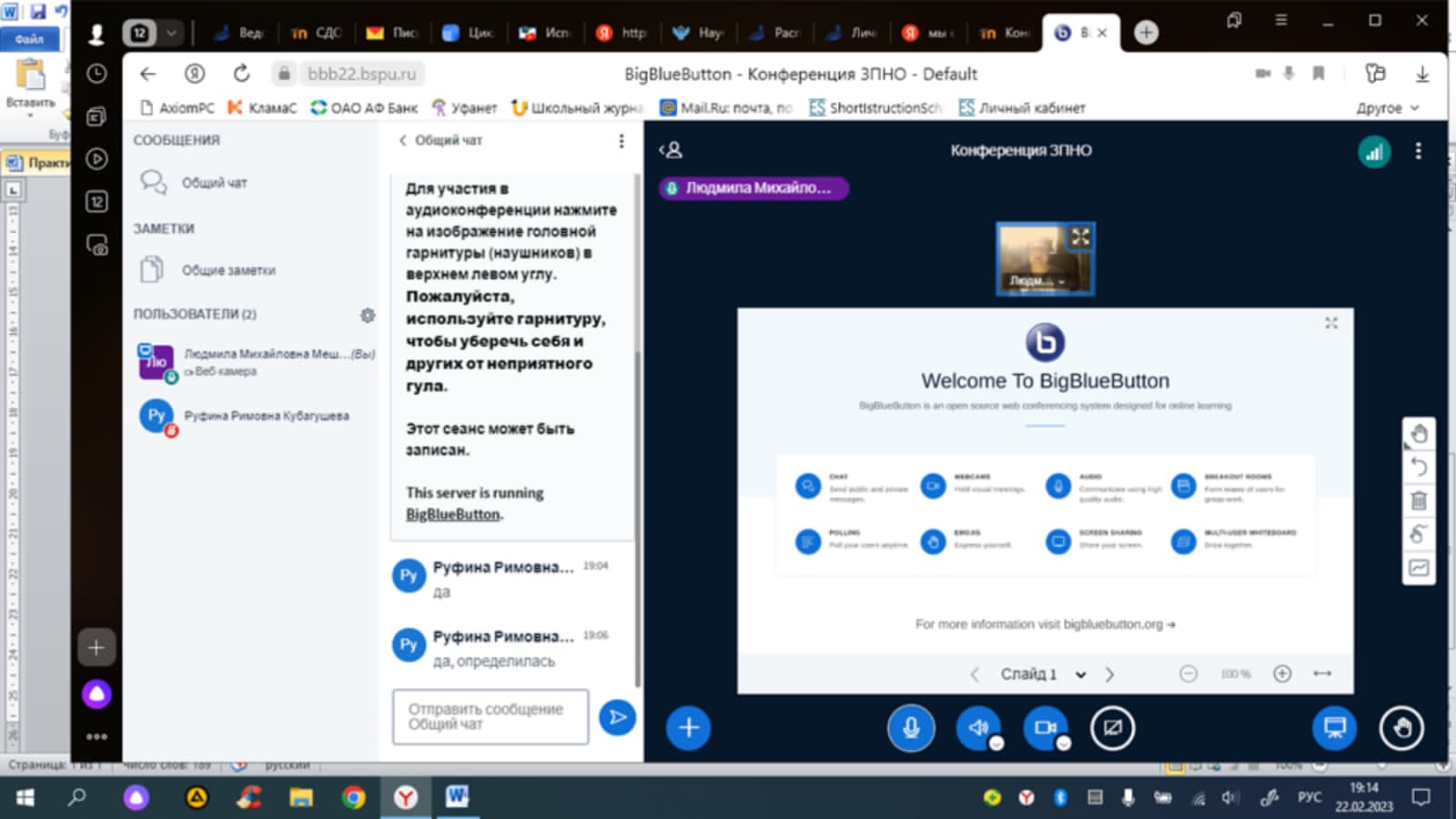Open conference options menu at top right
This screenshot has width=1456, height=819.
[1418, 152]
